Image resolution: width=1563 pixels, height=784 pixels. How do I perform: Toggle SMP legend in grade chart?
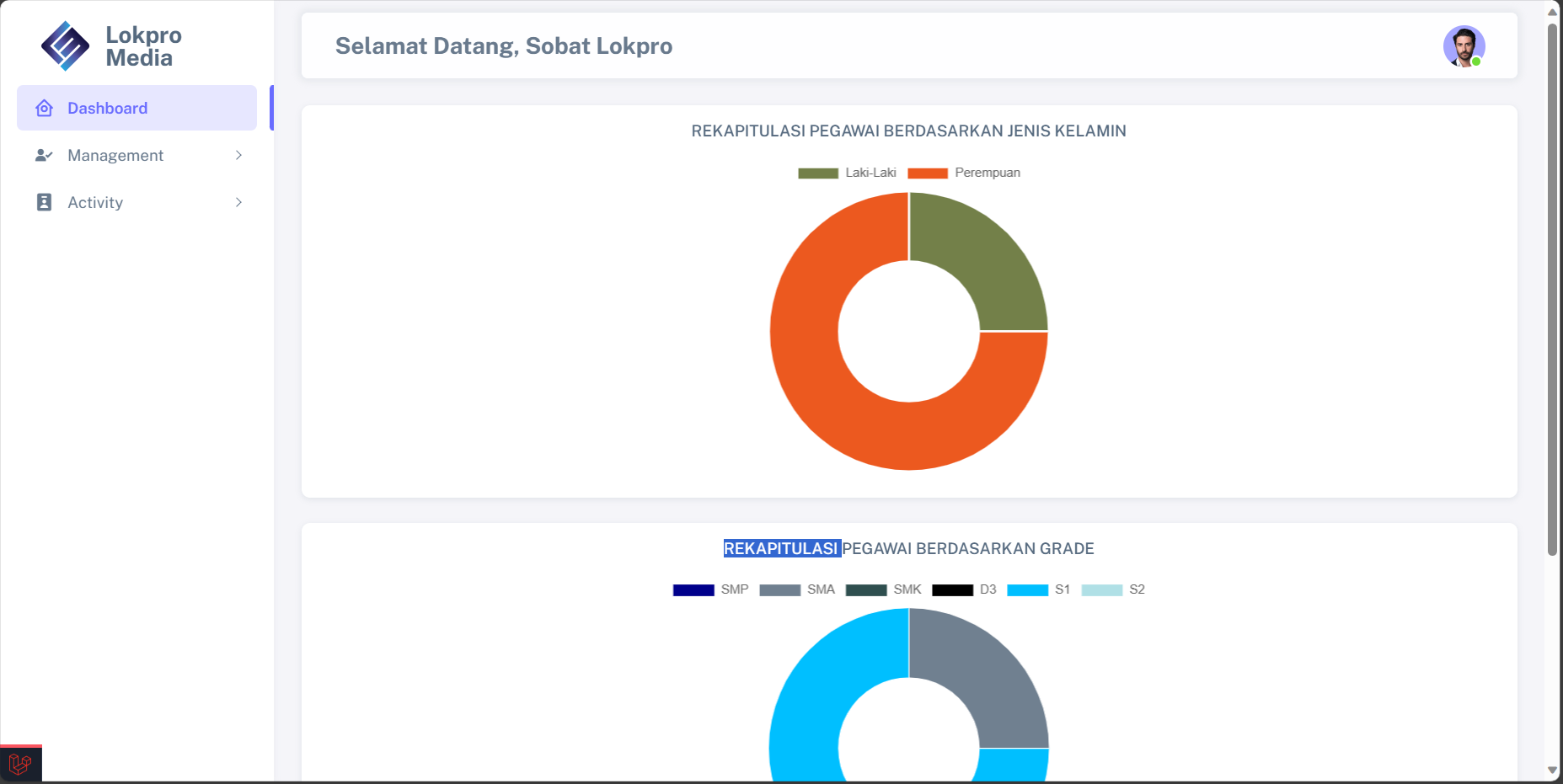pos(711,589)
